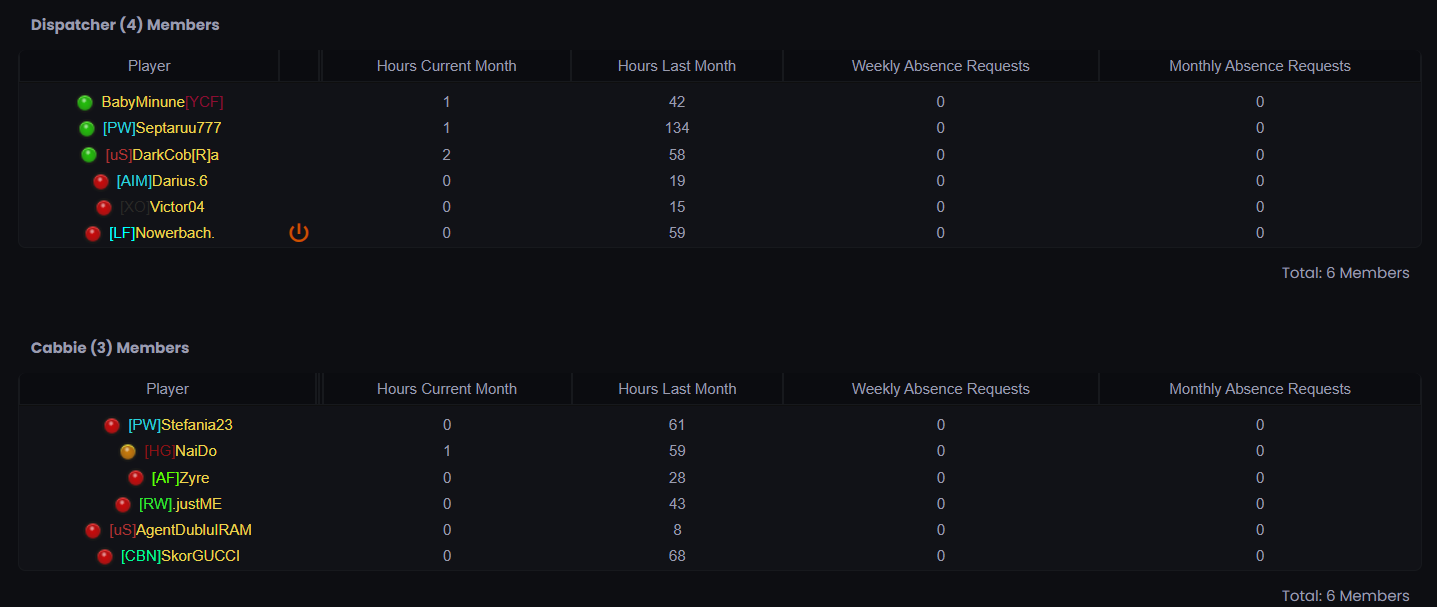Sort Cabbie table by Monthly Absence Requests
This screenshot has height=607, width=1437.
pos(1260,389)
